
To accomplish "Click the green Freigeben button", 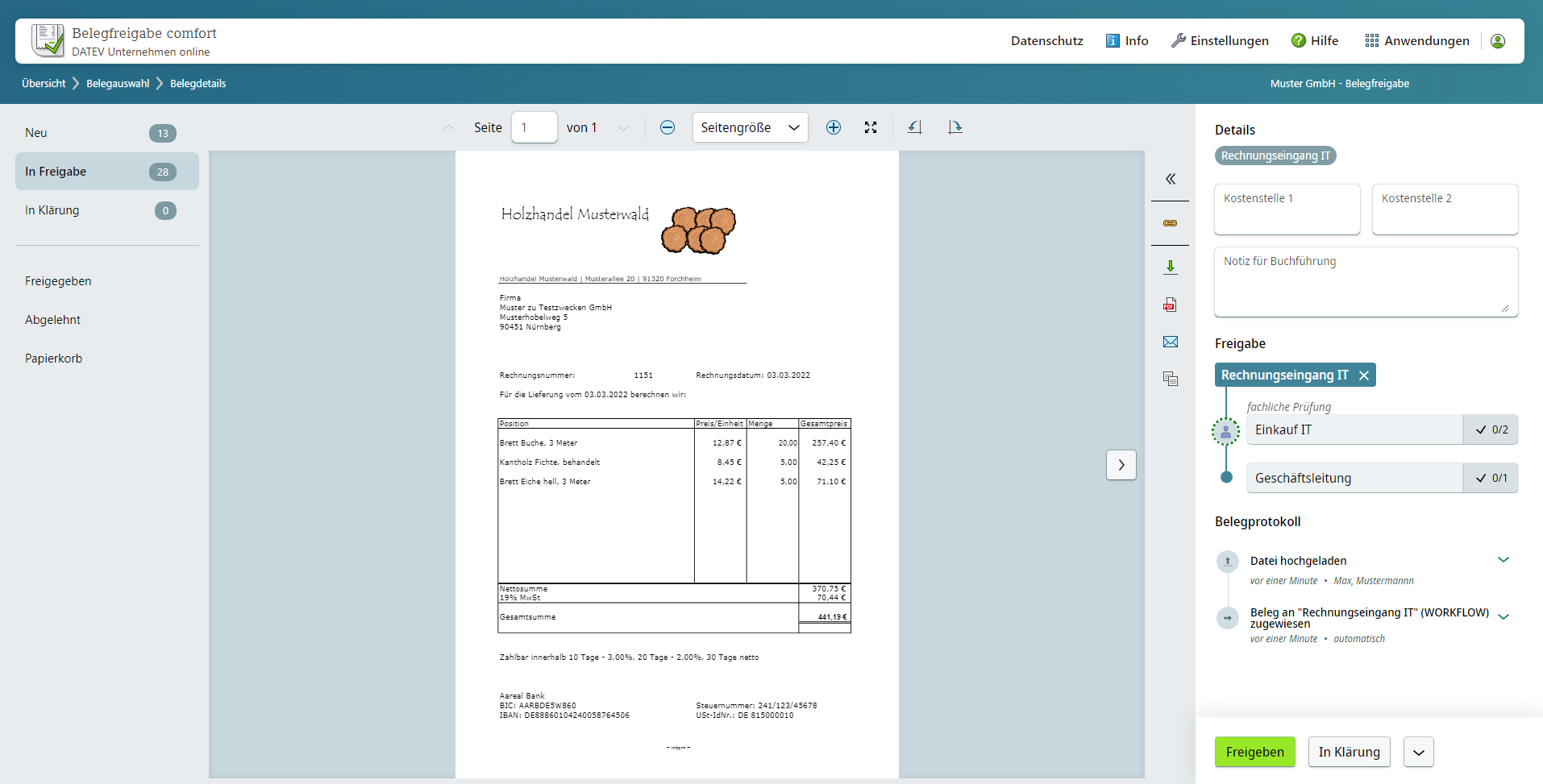I will (1255, 752).
